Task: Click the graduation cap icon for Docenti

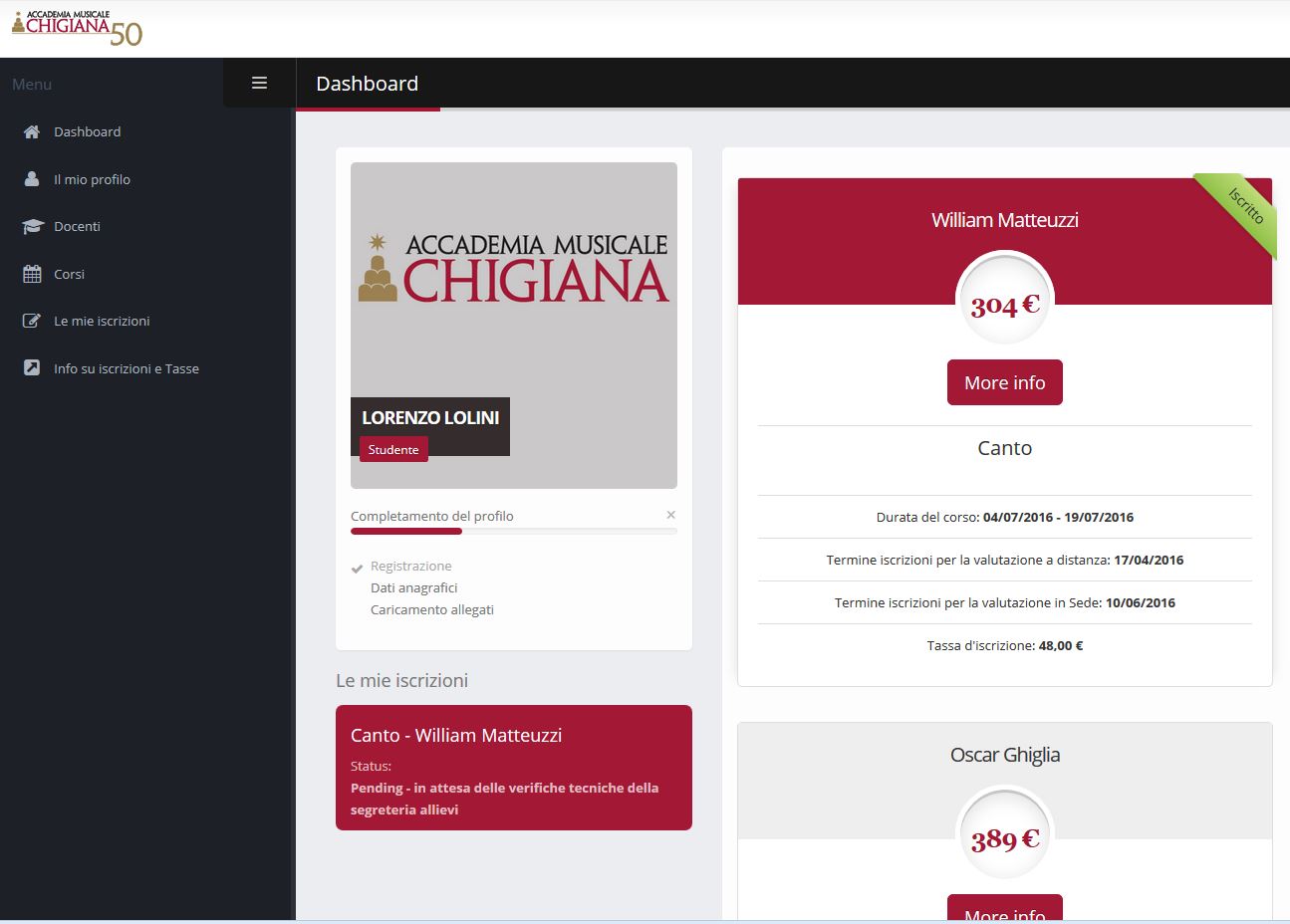Action: pos(33,226)
